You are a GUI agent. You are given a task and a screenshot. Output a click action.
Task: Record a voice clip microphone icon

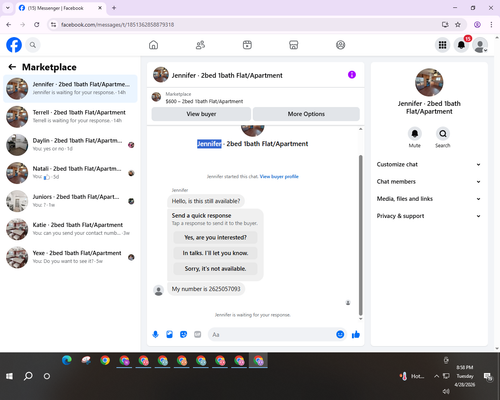tap(155, 334)
